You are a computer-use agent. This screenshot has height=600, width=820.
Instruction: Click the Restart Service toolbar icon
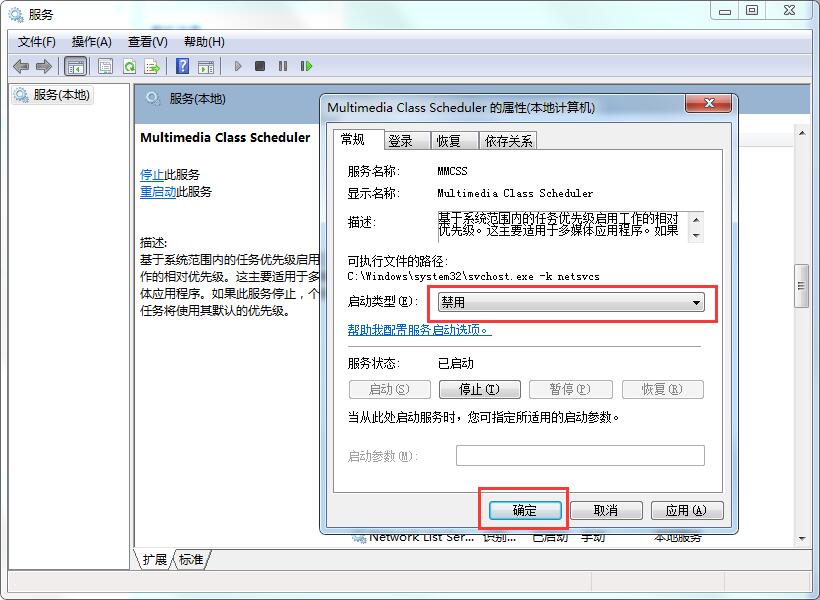307,66
